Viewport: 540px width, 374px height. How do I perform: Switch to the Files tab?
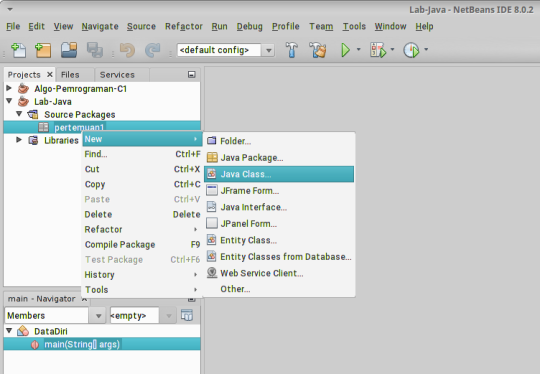pos(70,75)
